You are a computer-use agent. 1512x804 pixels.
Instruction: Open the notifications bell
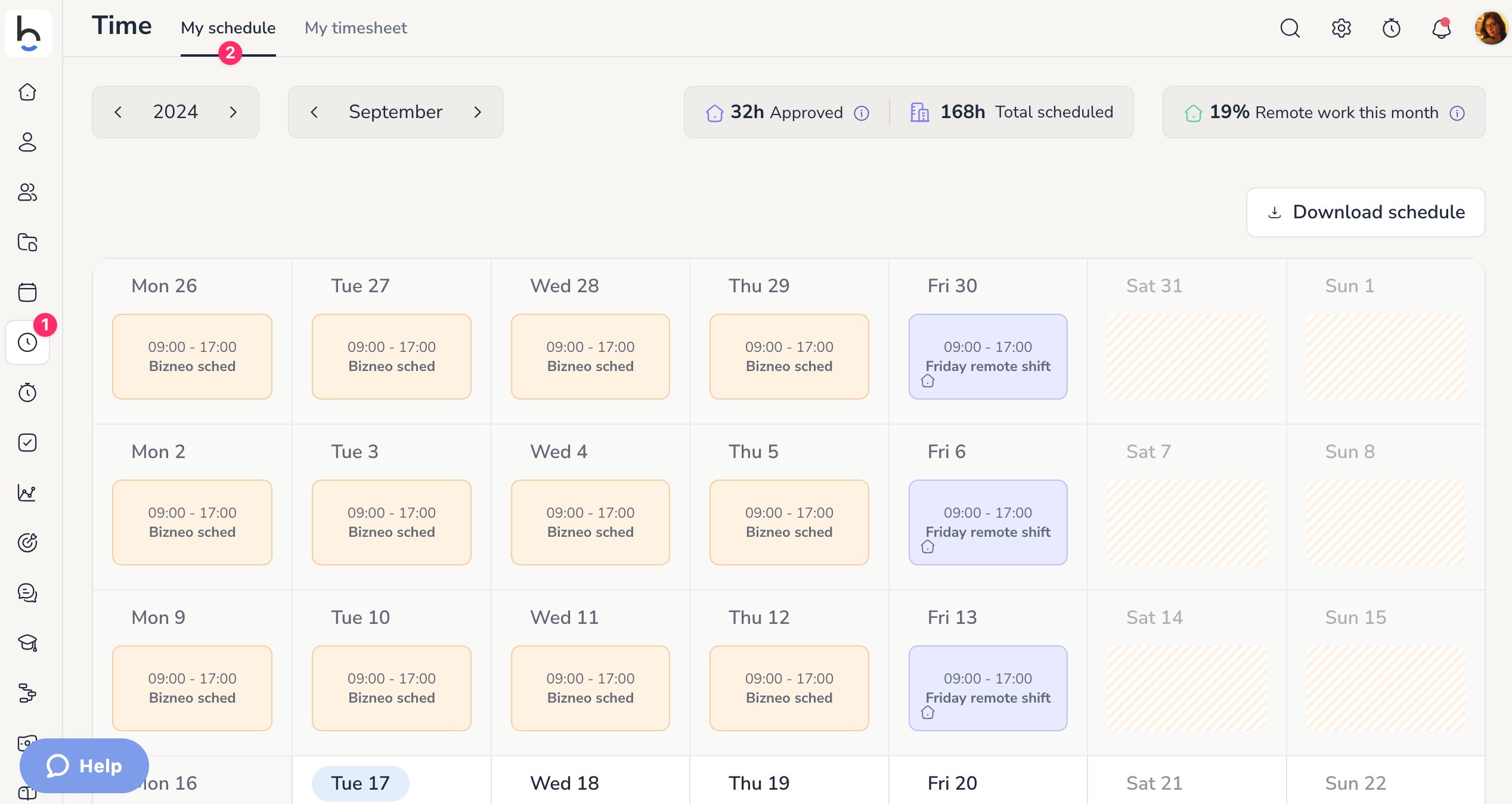(x=1441, y=28)
